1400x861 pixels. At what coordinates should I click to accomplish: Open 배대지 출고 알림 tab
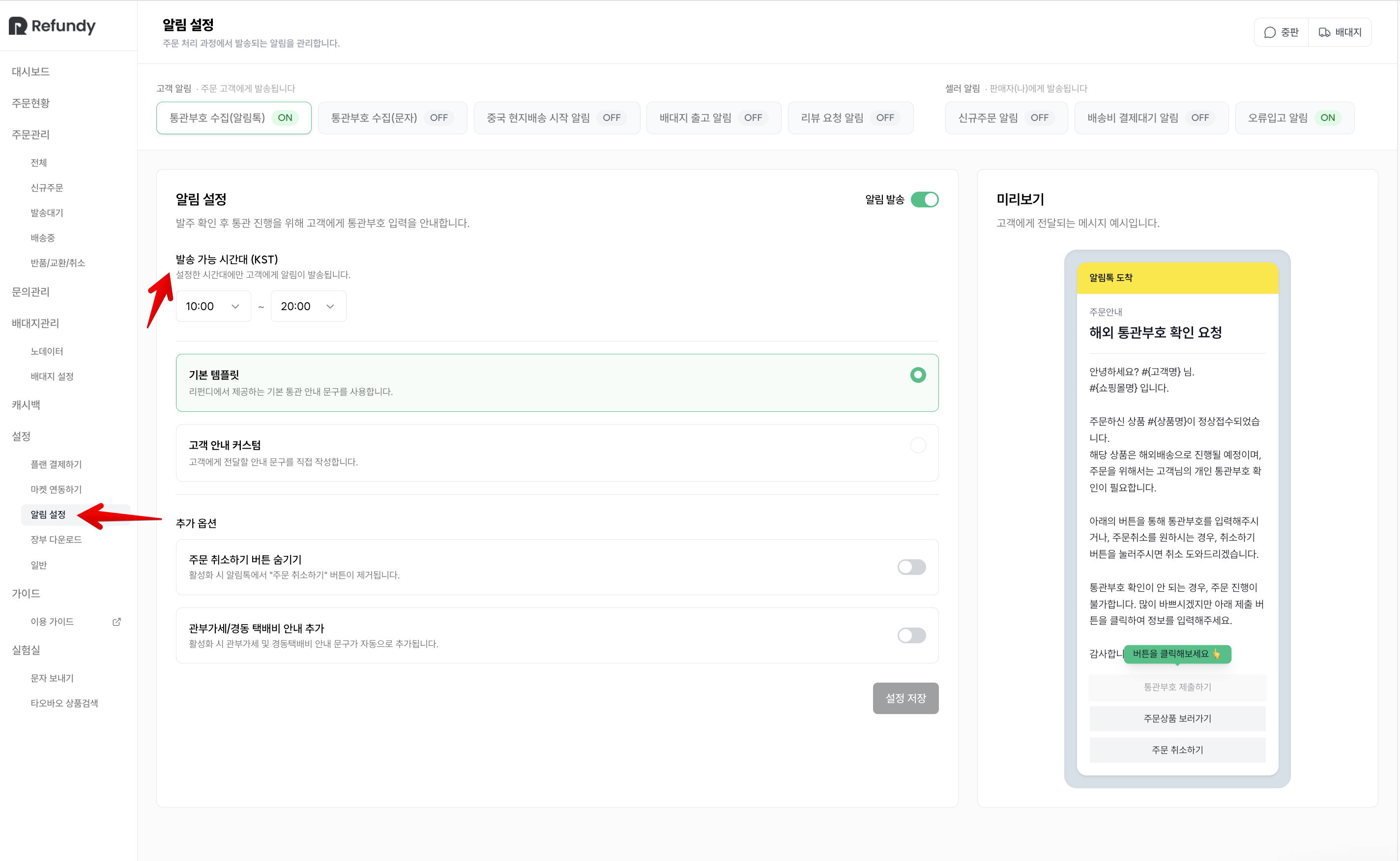713,118
